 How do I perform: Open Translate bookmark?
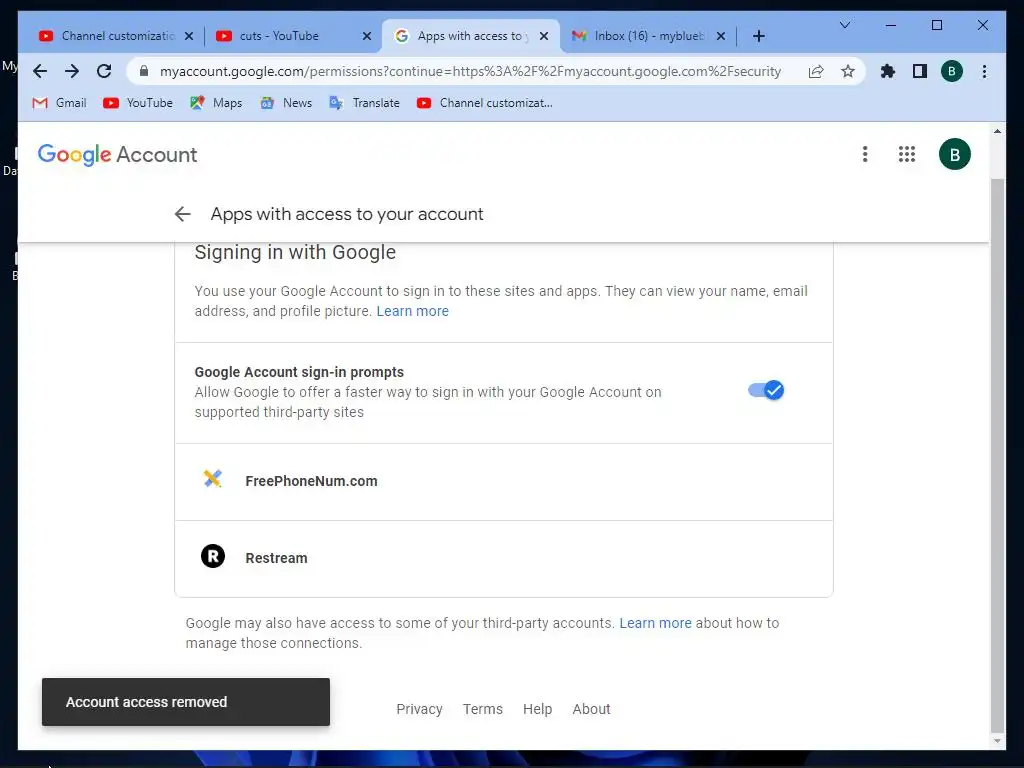(x=364, y=103)
